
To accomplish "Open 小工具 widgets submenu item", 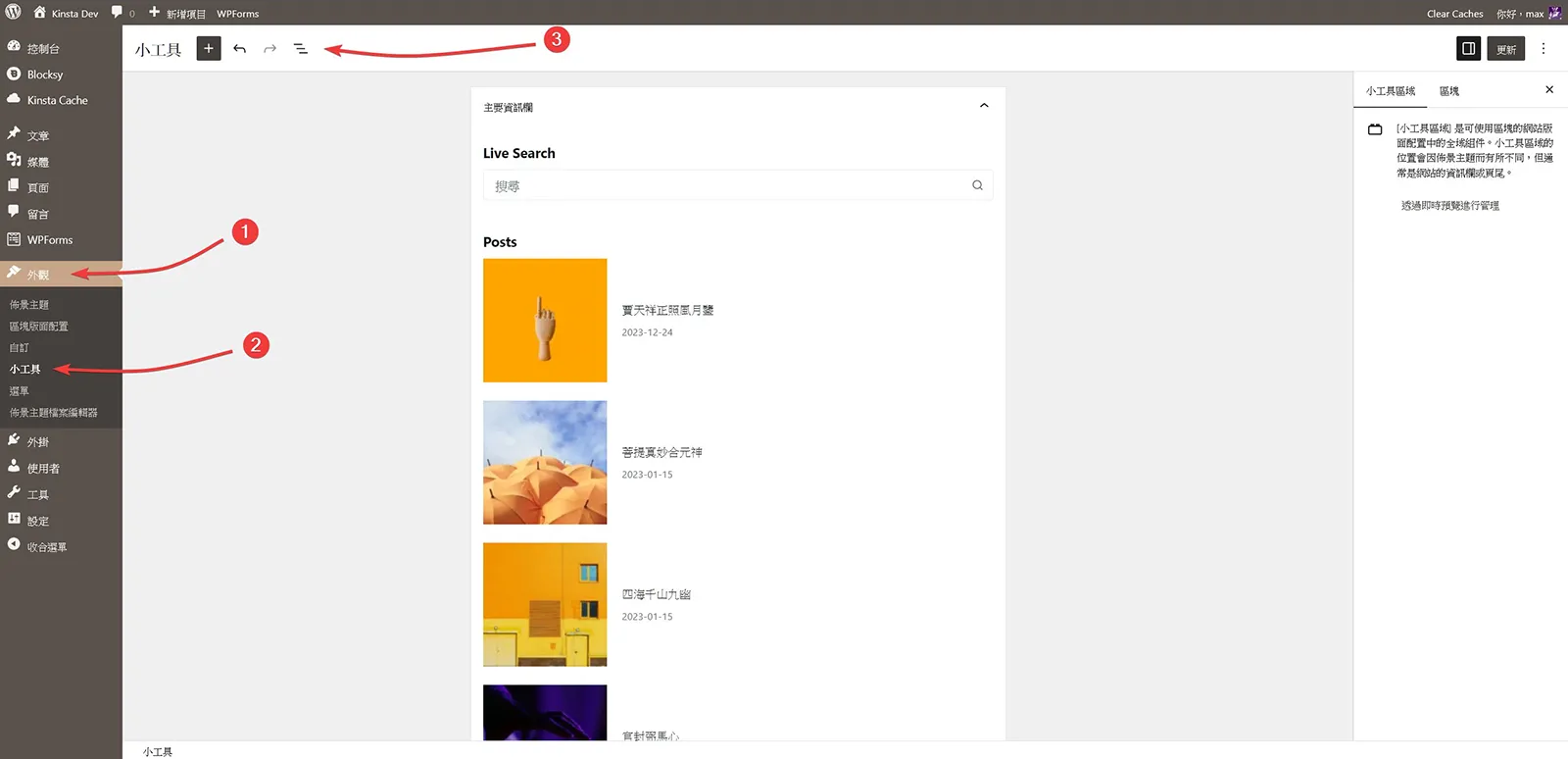I will point(25,370).
